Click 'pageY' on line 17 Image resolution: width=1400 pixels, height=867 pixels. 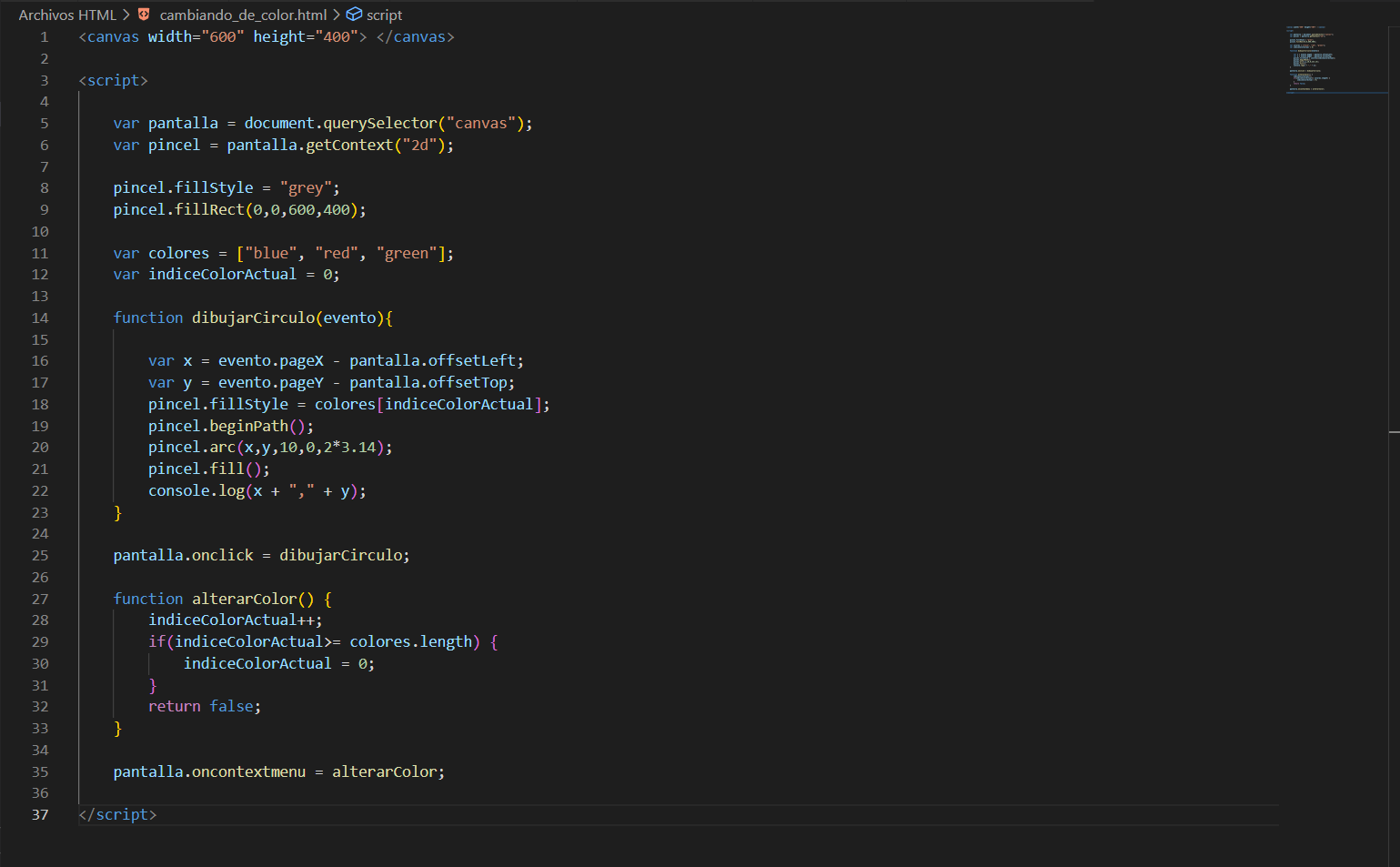(x=301, y=383)
